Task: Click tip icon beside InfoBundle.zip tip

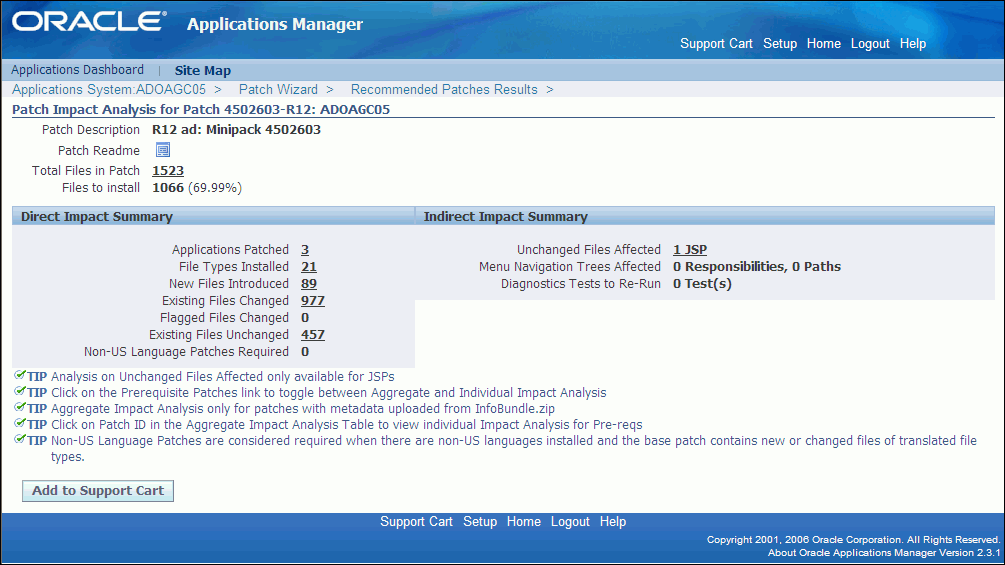Action: tap(20, 407)
